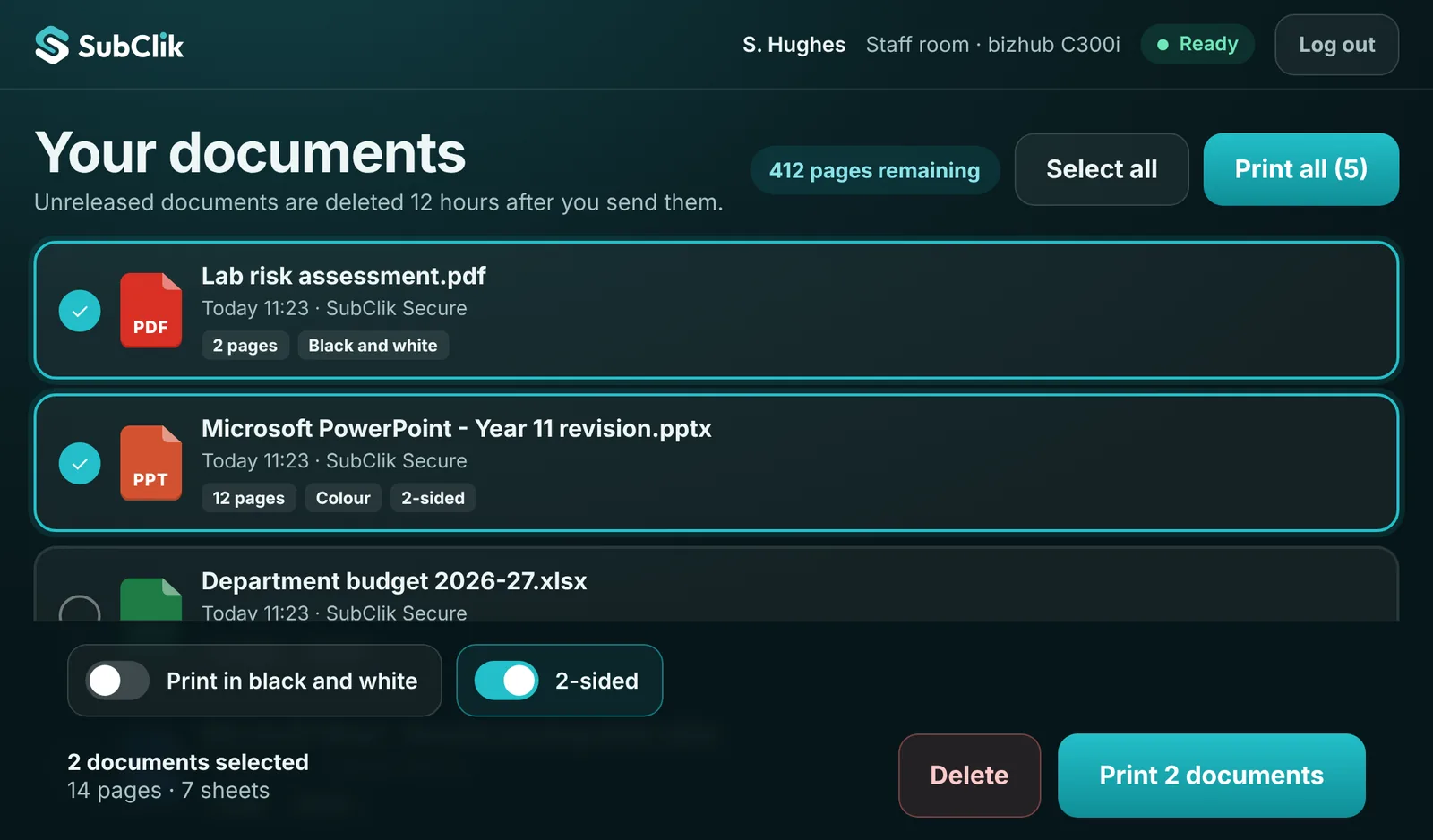Click the Department budget 2026-27.xlsx title
This screenshot has width=1433, height=840.
(394, 581)
